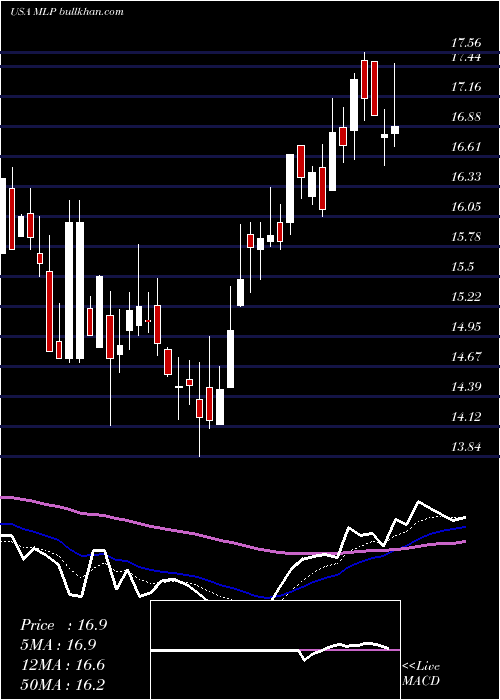500x700 pixels.
Task: Click the 15.5 price axis label
Action: [x=462, y=267]
